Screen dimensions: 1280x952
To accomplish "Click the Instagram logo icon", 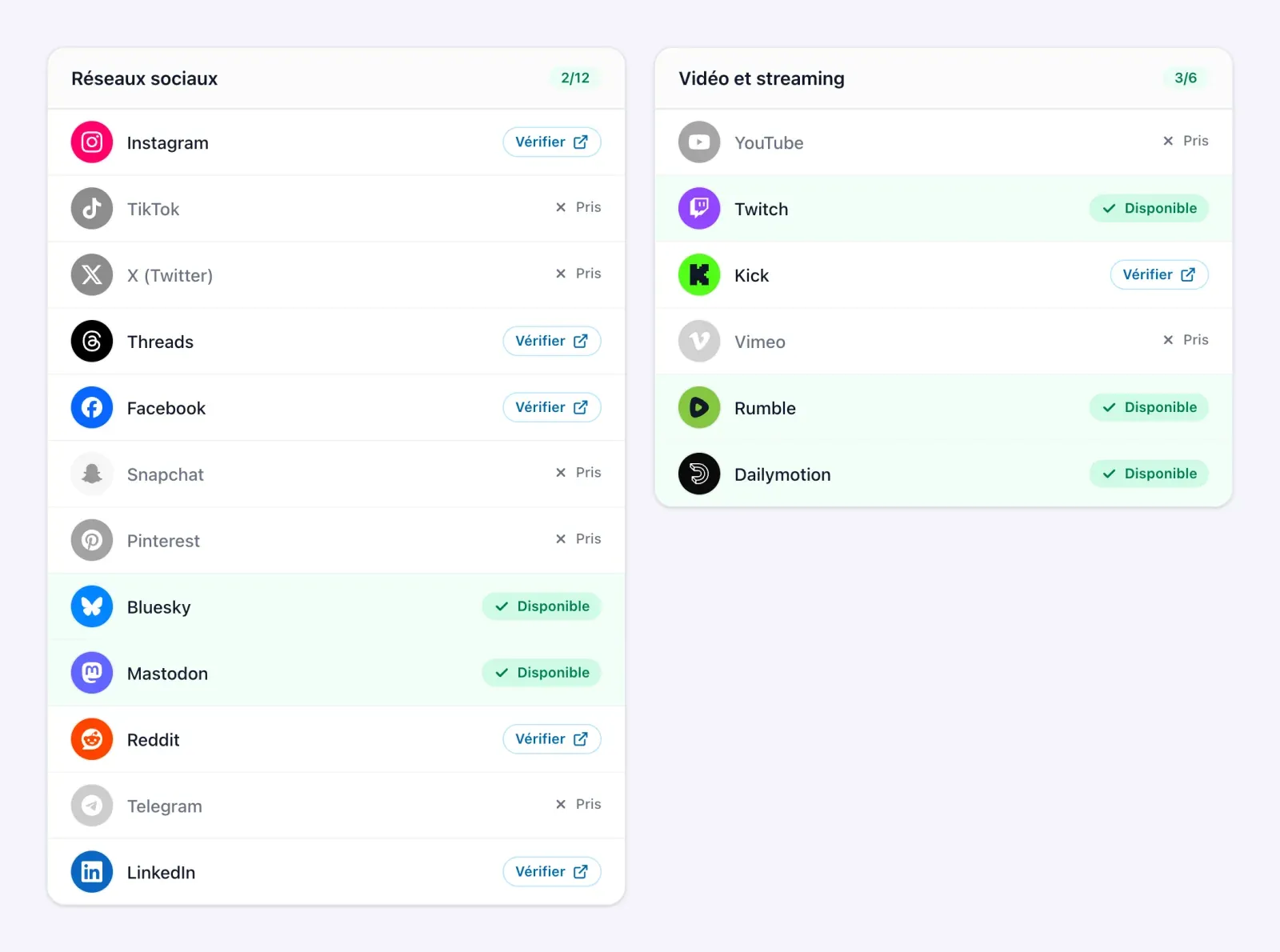I will click(x=92, y=142).
